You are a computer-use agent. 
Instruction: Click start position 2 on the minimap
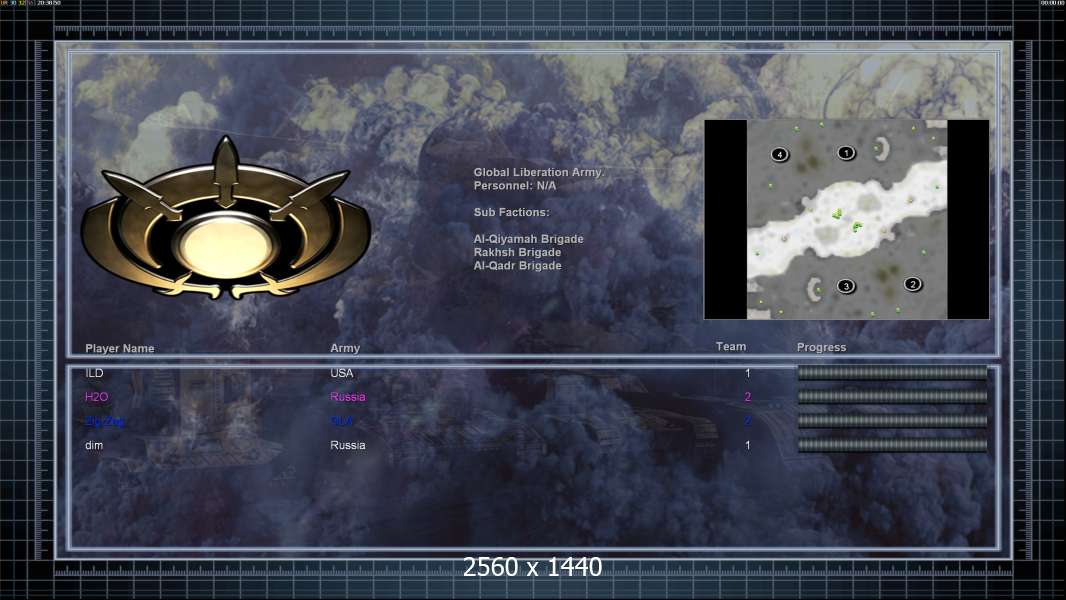[912, 284]
